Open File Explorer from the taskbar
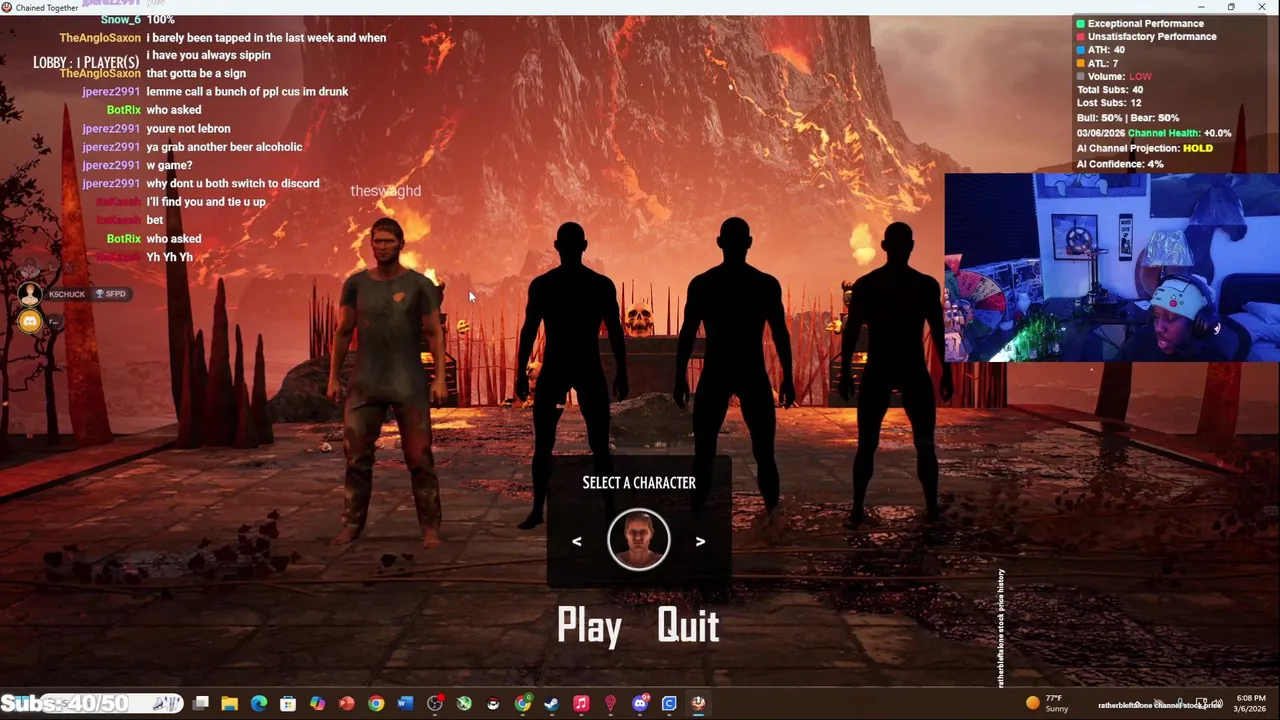This screenshot has height=720, width=1280. click(229, 704)
